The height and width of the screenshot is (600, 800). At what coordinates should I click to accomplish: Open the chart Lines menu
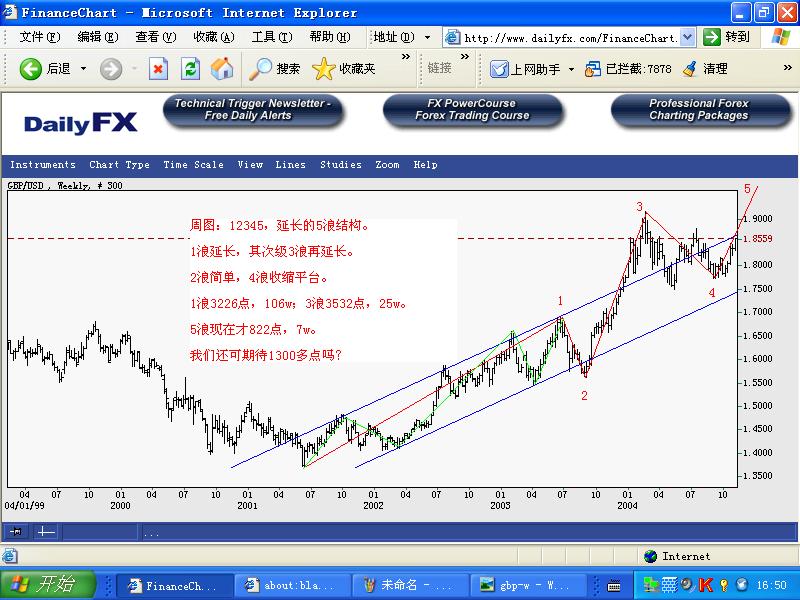tap(290, 165)
